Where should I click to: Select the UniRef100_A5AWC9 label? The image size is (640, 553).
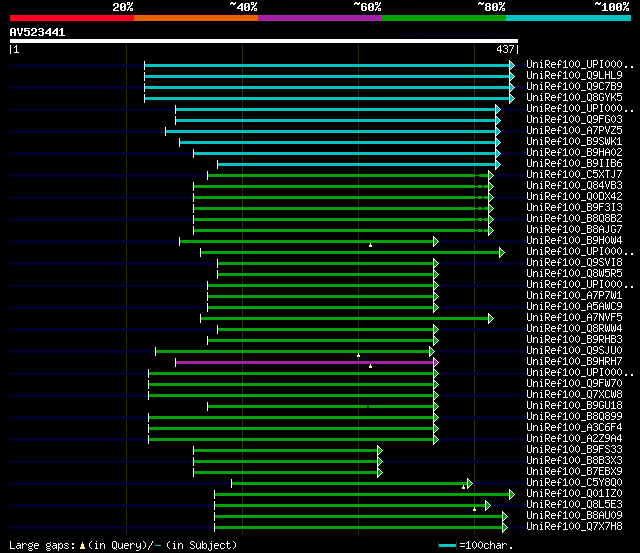click(574, 307)
